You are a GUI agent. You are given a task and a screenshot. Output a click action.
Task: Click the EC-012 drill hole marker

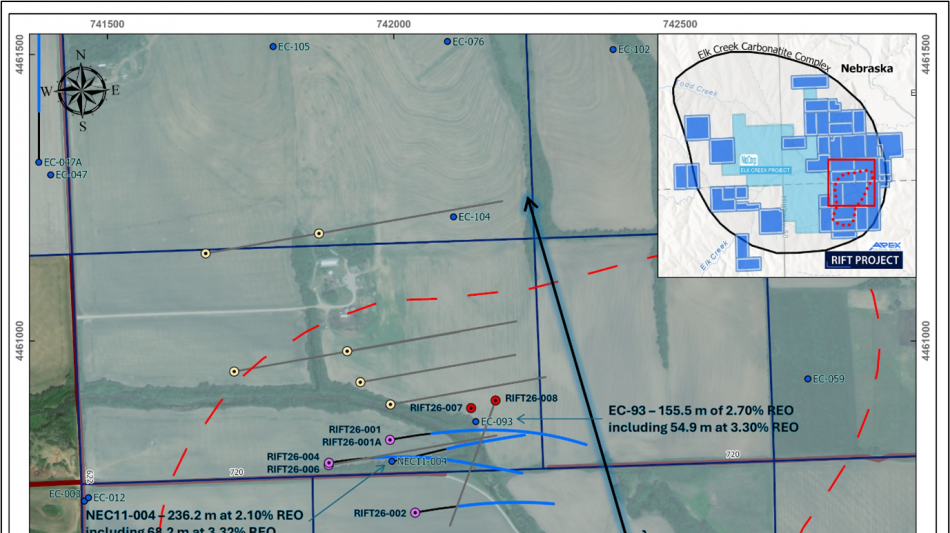click(88, 498)
